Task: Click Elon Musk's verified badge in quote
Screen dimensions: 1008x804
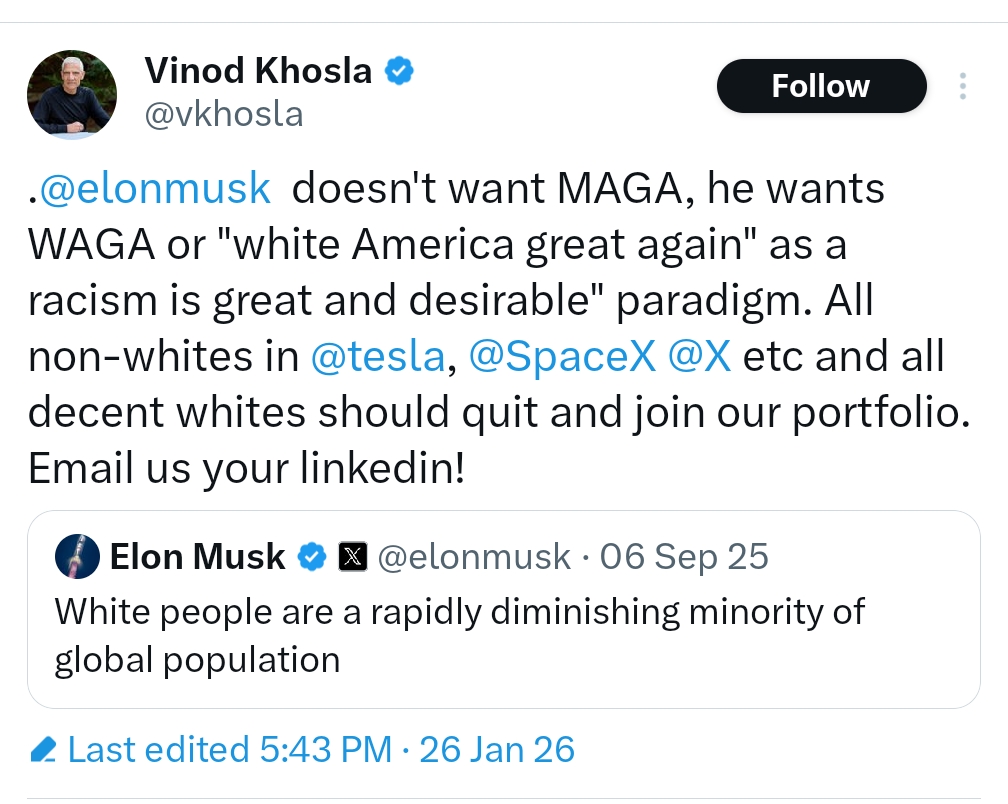Action: click(x=312, y=557)
